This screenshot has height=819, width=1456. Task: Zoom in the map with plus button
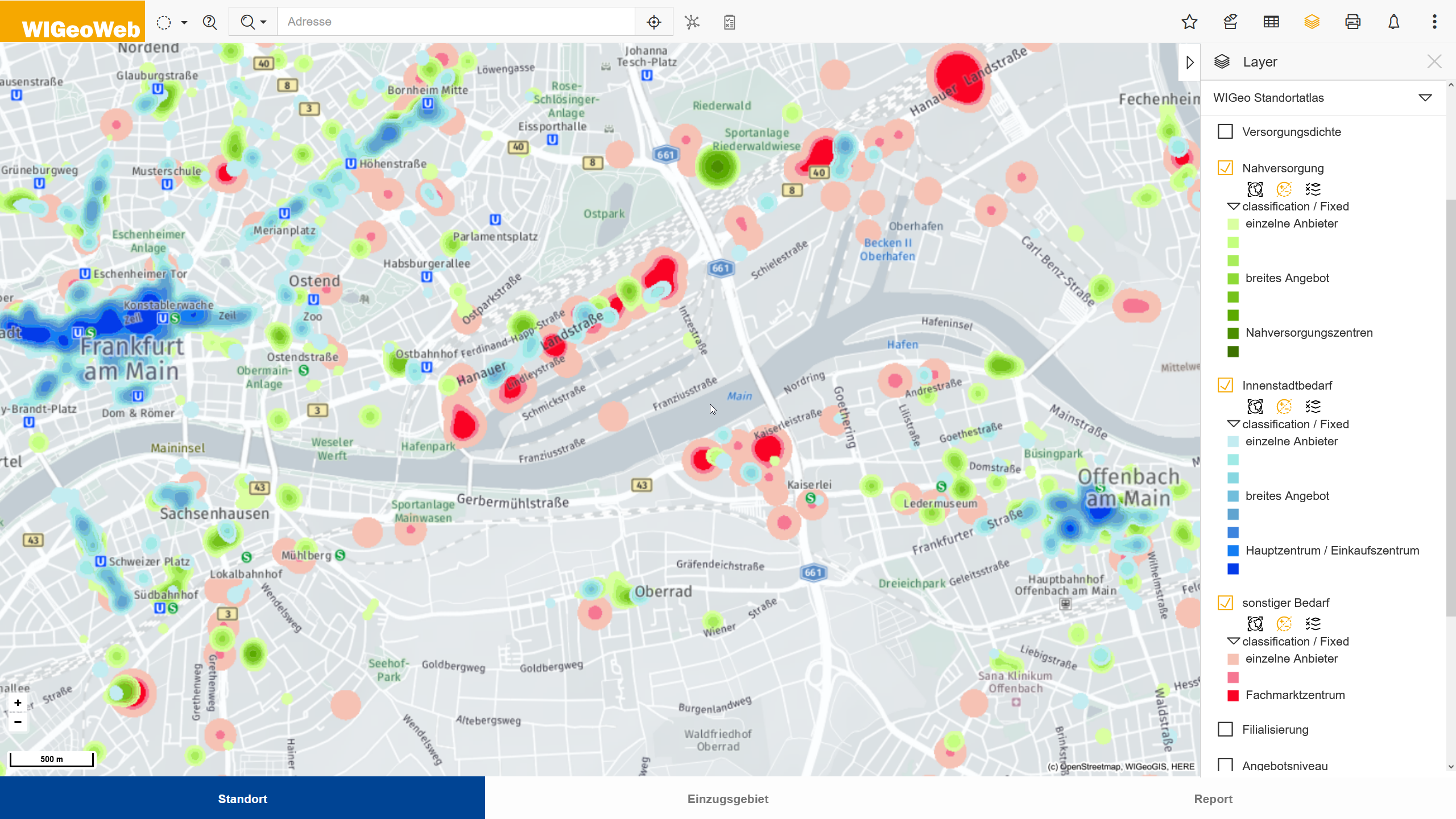click(x=18, y=703)
